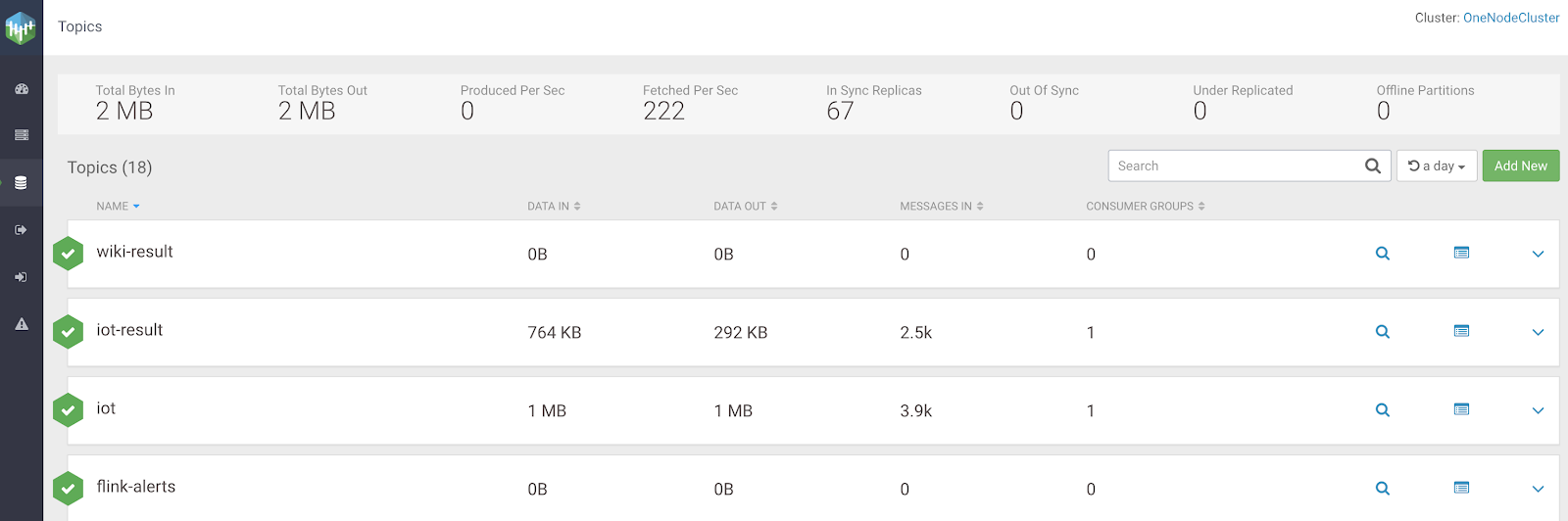Expand the wiki-result topic row
The width and height of the screenshot is (1568, 521).
(1538, 254)
